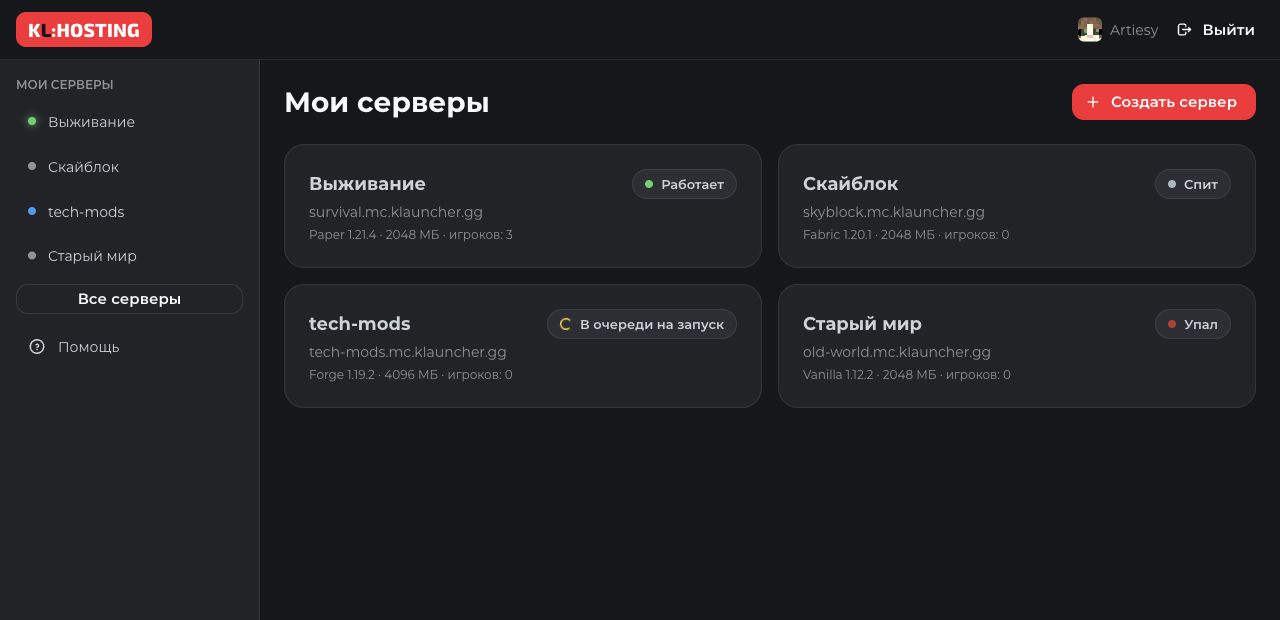Click the grey dot in Спит badge
Image resolution: width=1280 pixels, height=620 pixels.
coord(1172,184)
